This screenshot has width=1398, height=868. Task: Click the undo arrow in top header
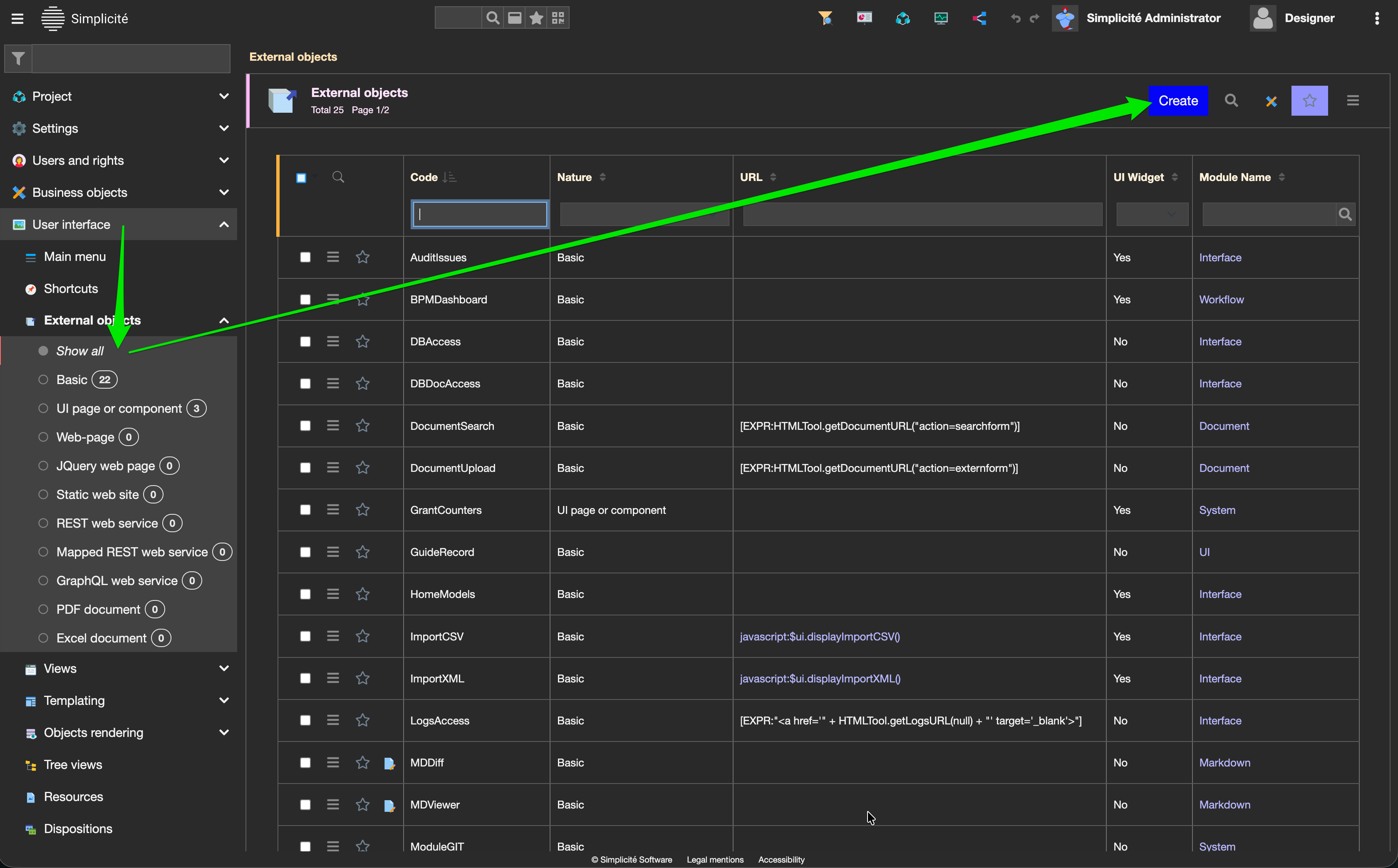pos(1015,18)
